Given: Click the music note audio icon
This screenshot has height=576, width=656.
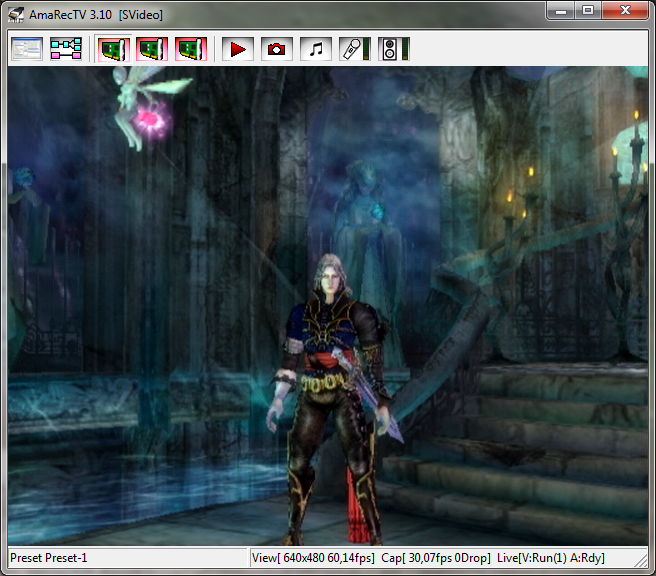Looking at the screenshot, I should 315,48.
